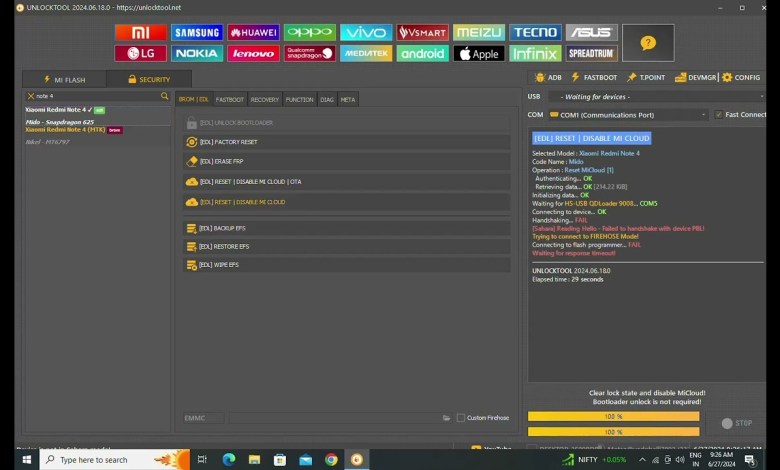Choose the MediaTek brand logo
Viewport: 780px width, 470px height.
coord(366,53)
